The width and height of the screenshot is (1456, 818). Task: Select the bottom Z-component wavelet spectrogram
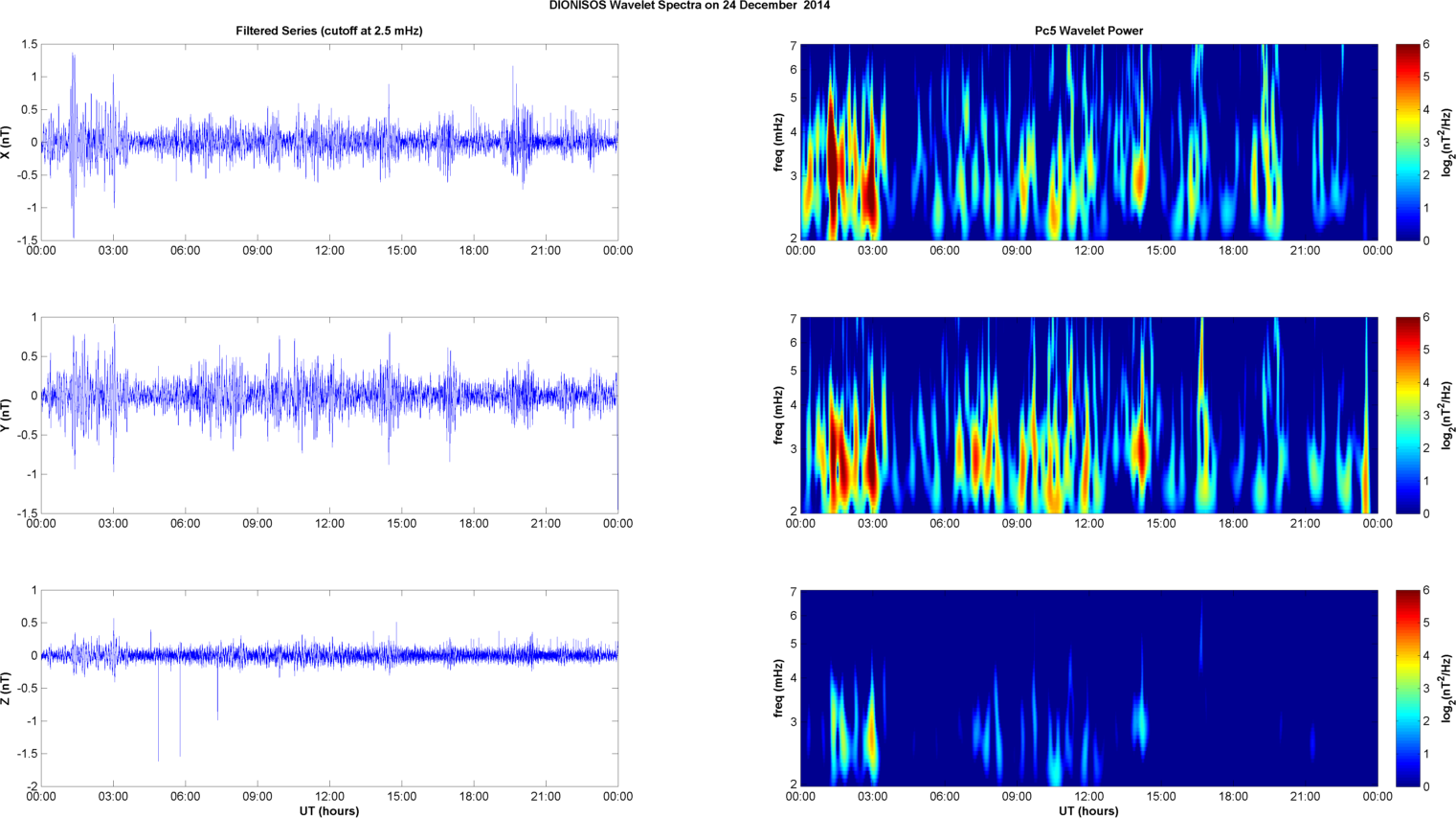(x=1088, y=688)
